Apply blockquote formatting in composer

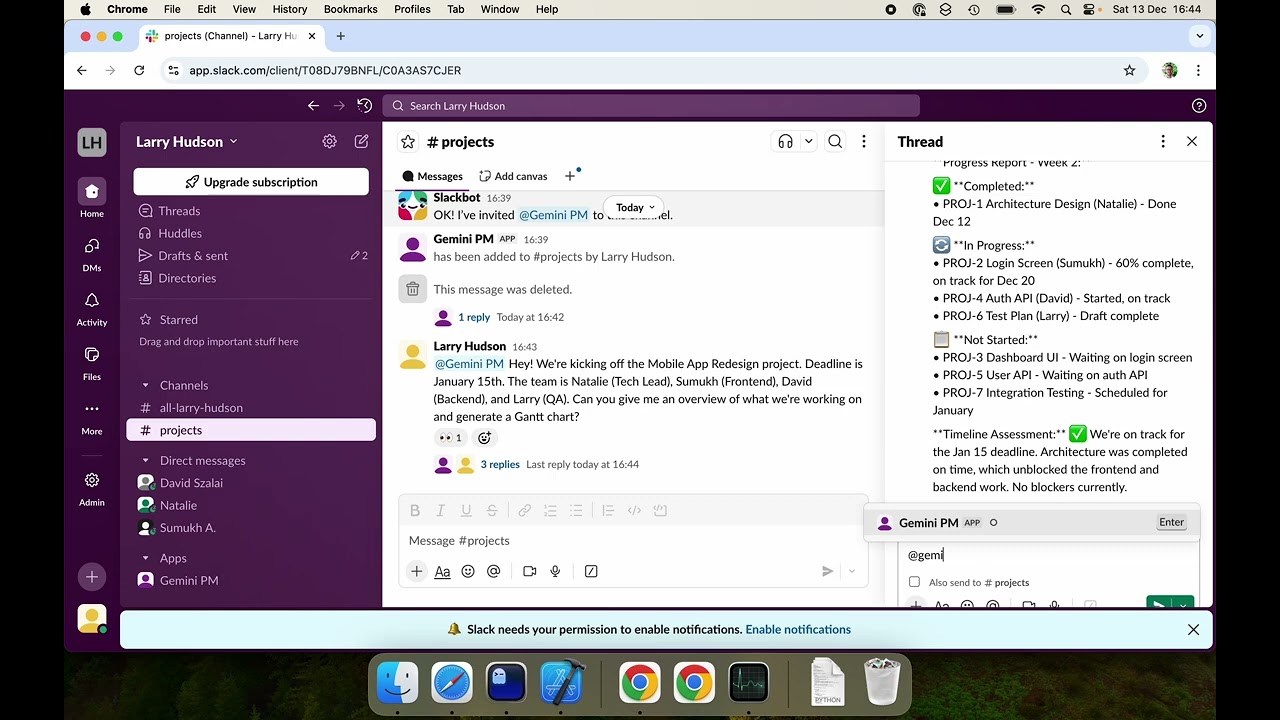608,511
